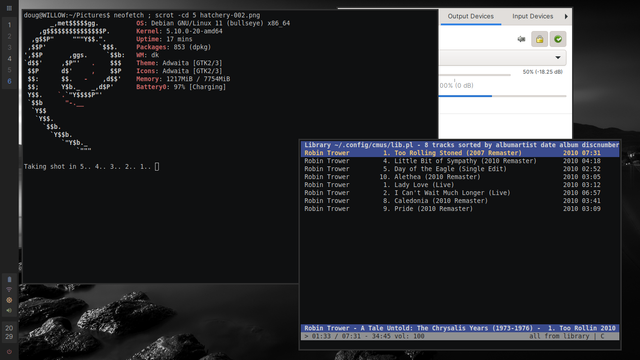Click 'all from library' in cmus status bar
This screenshot has width=640, height=360.
point(559,336)
